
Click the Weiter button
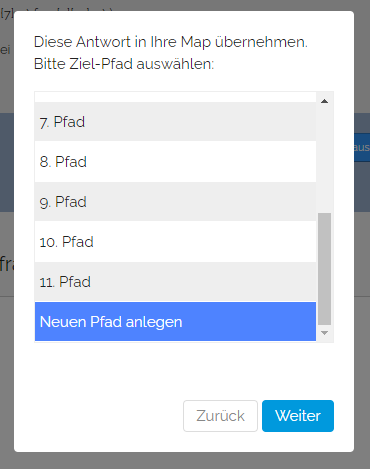pos(298,416)
